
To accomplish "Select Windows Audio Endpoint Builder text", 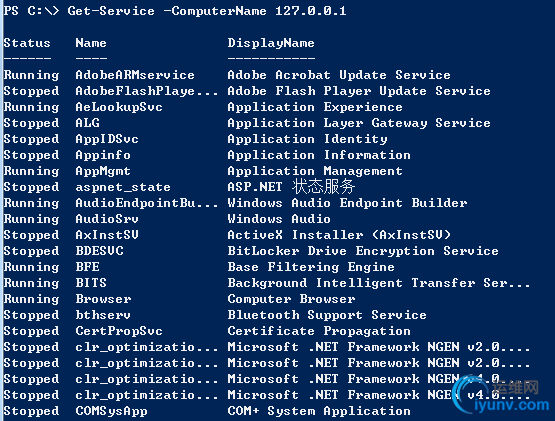I will (347, 203).
